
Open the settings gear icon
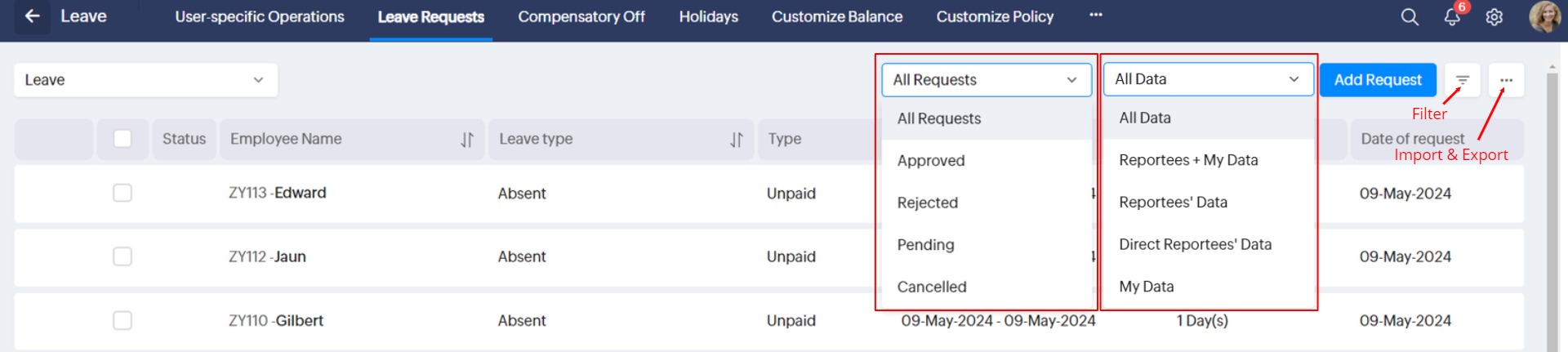1494,17
